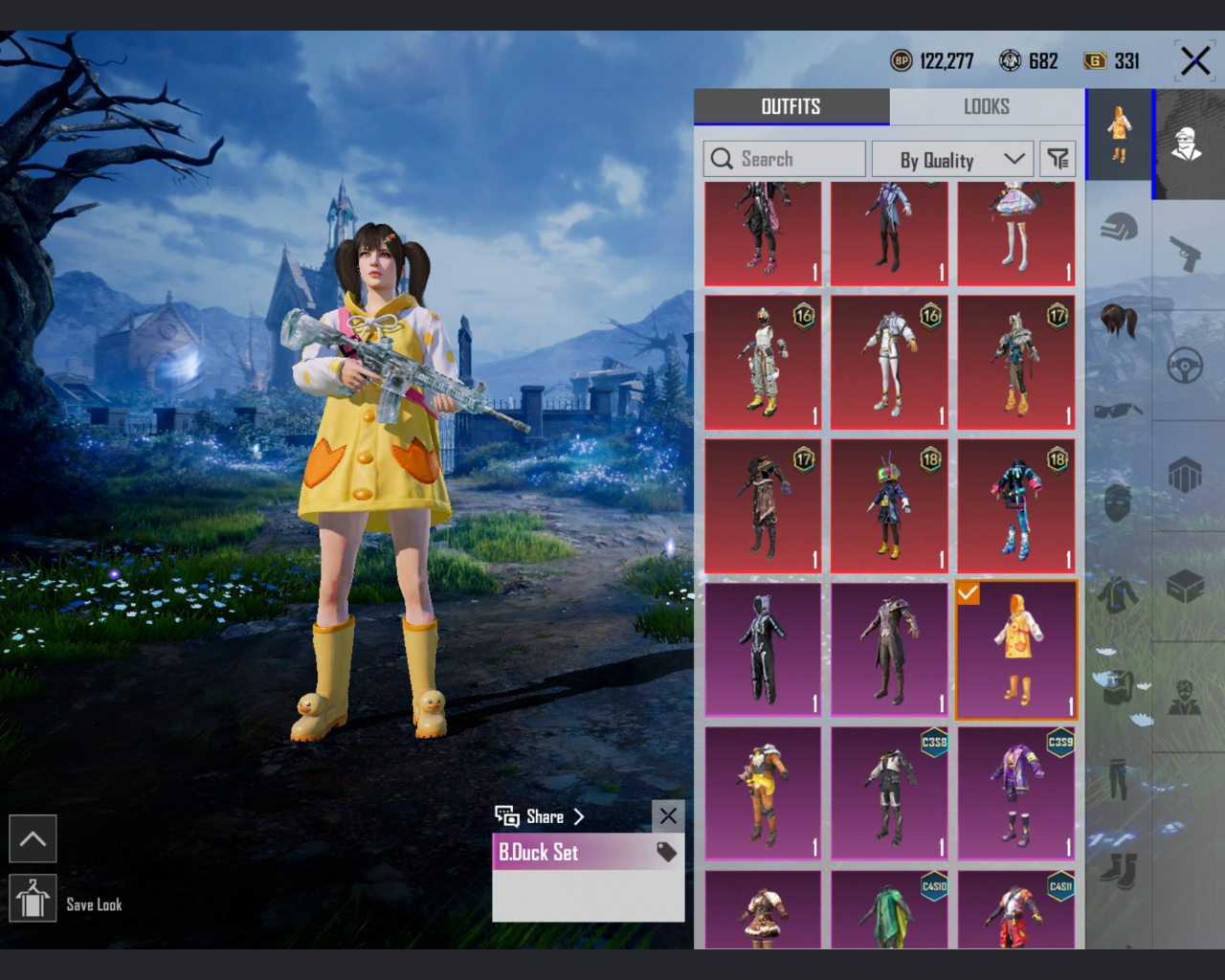Select the top-row purple suit outfit
Image resolution: width=1225 pixels, height=980 pixels.
coord(889,234)
